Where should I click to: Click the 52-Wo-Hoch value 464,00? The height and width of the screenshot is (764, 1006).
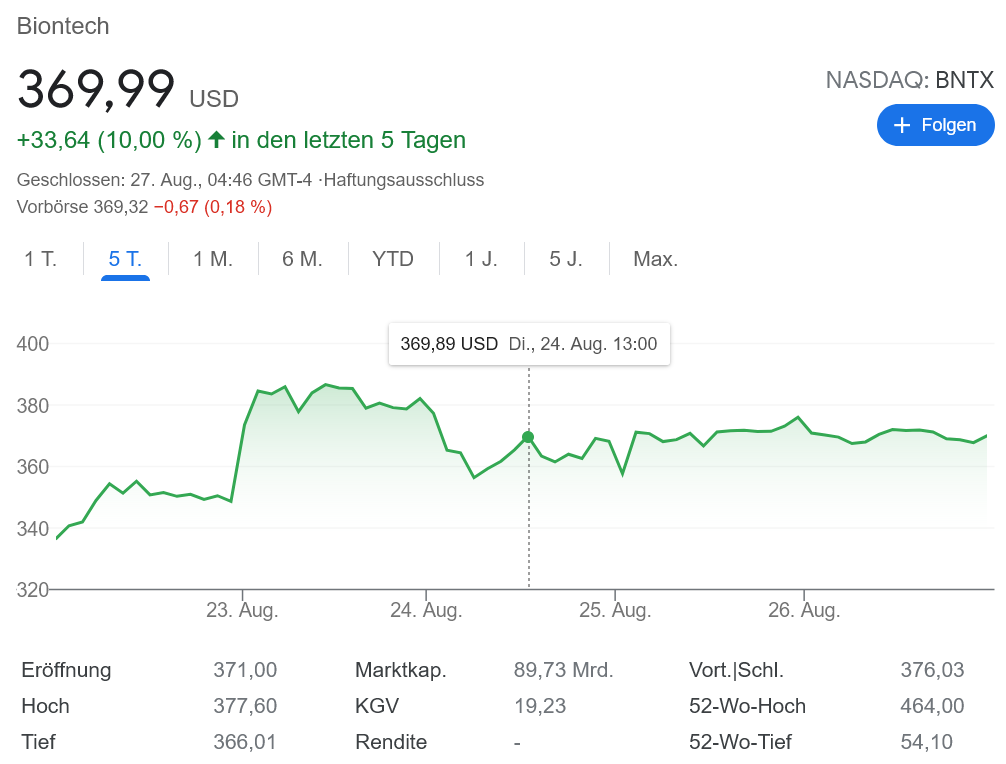tap(932, 706)
